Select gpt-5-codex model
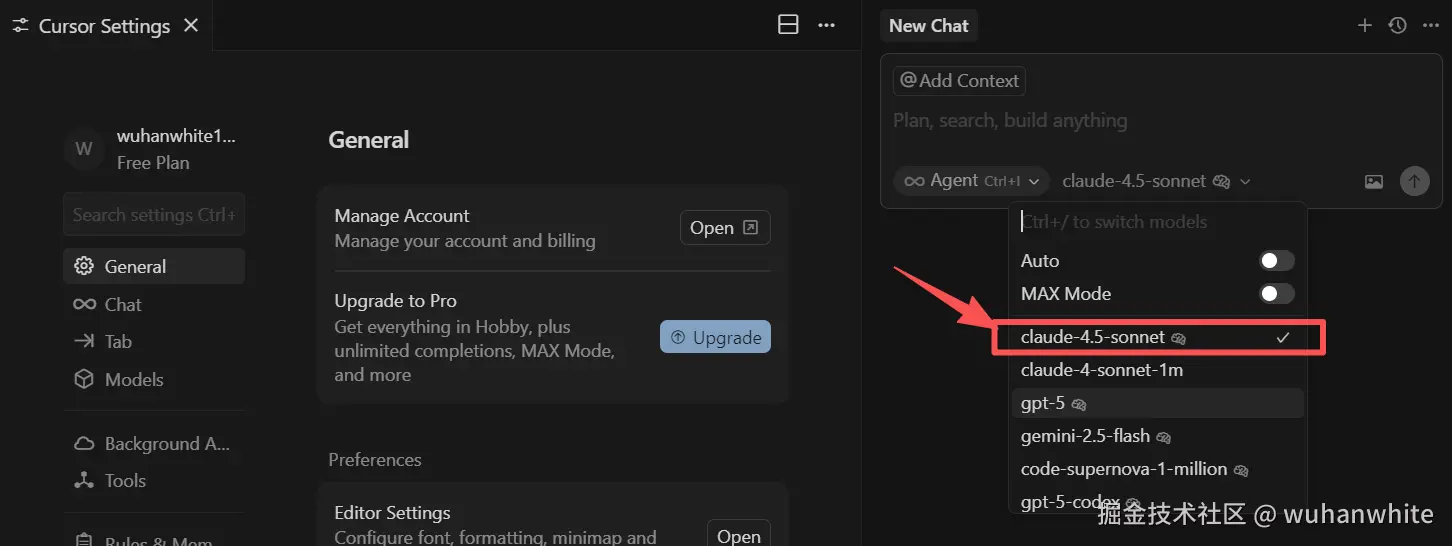Screen dimensions: 1452x546 (x=1157, y=502)
